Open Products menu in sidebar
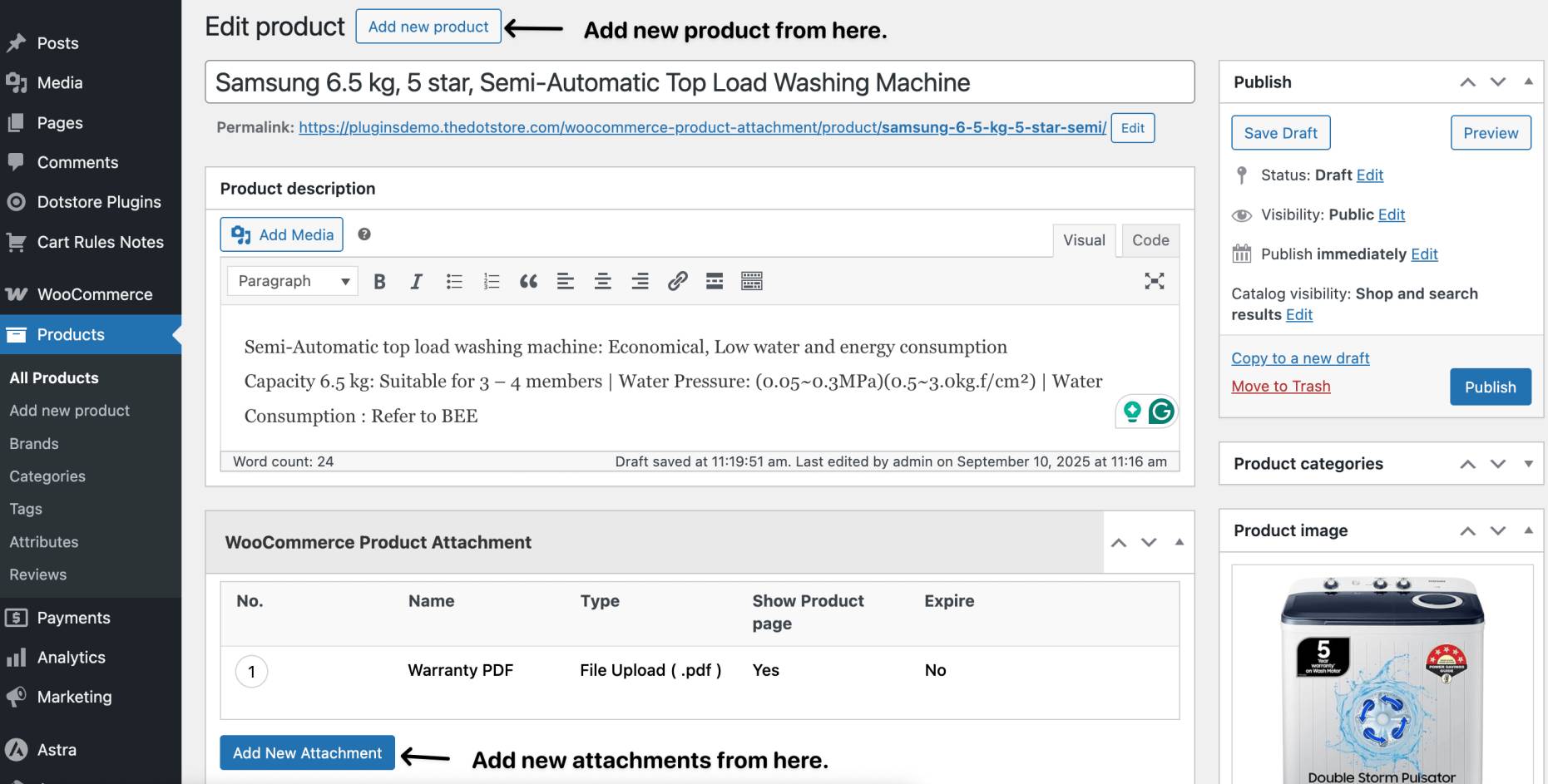 pos(91,334)
